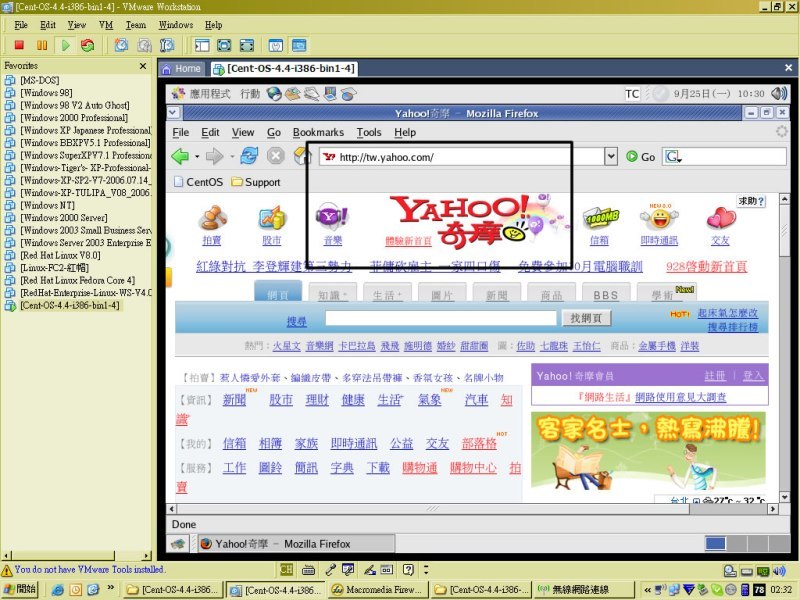Click the TC input method indicator in GNOME panel
Screen dimensions: 800x600
pyautogui.click(x=632, y=94)
